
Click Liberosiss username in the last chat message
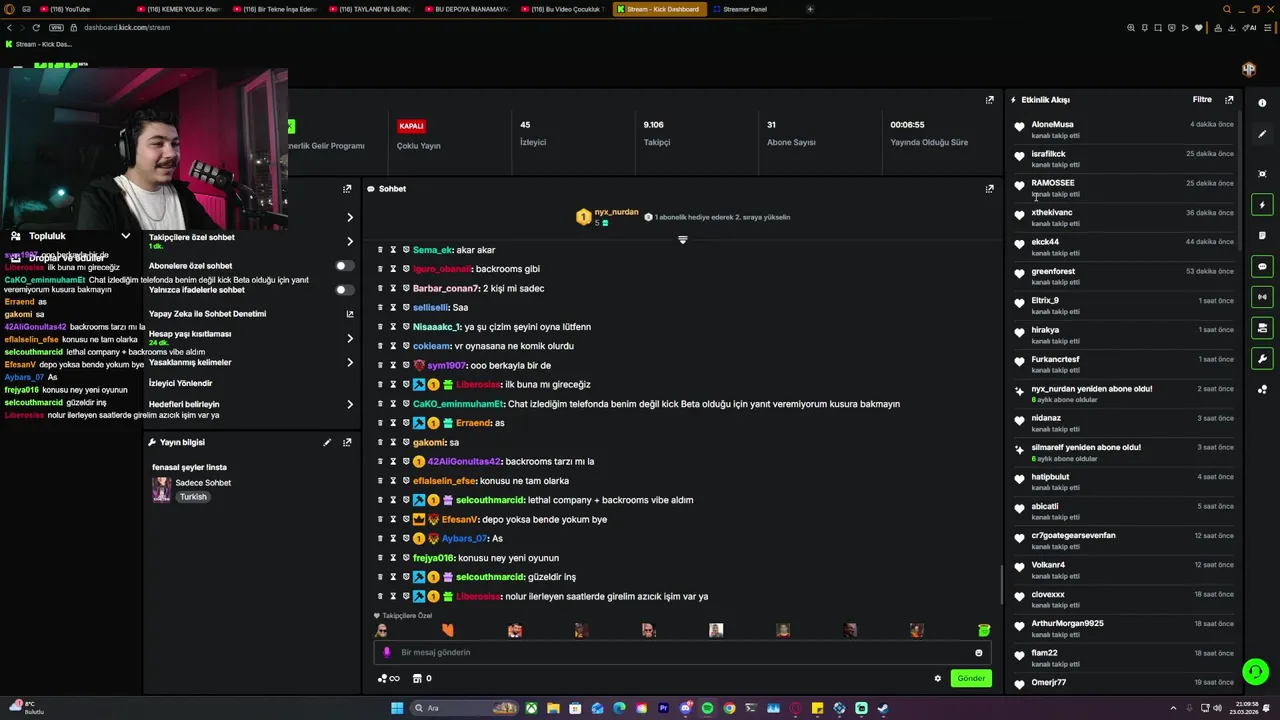478,597
